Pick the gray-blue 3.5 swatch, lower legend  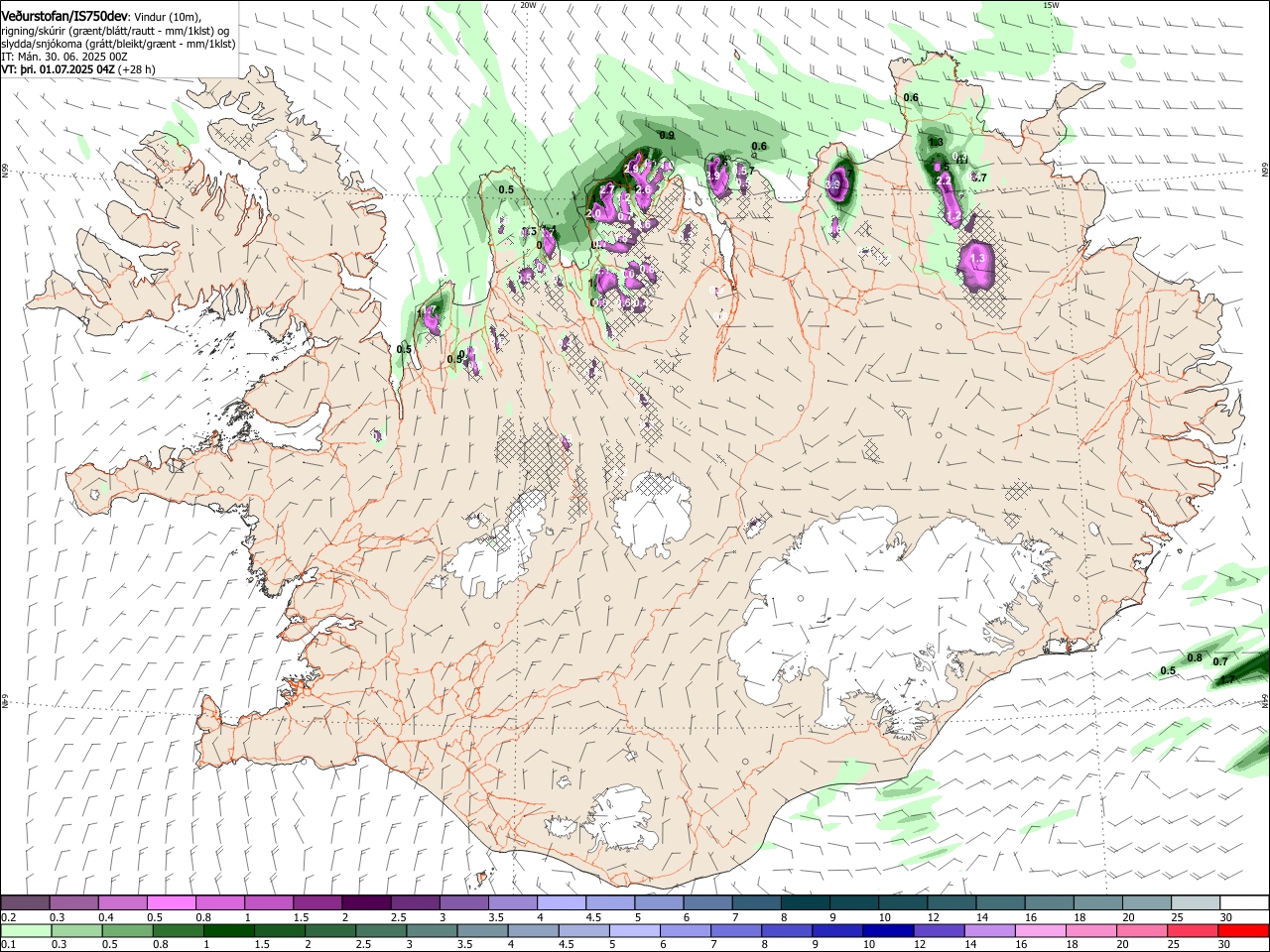pos(481,931)
